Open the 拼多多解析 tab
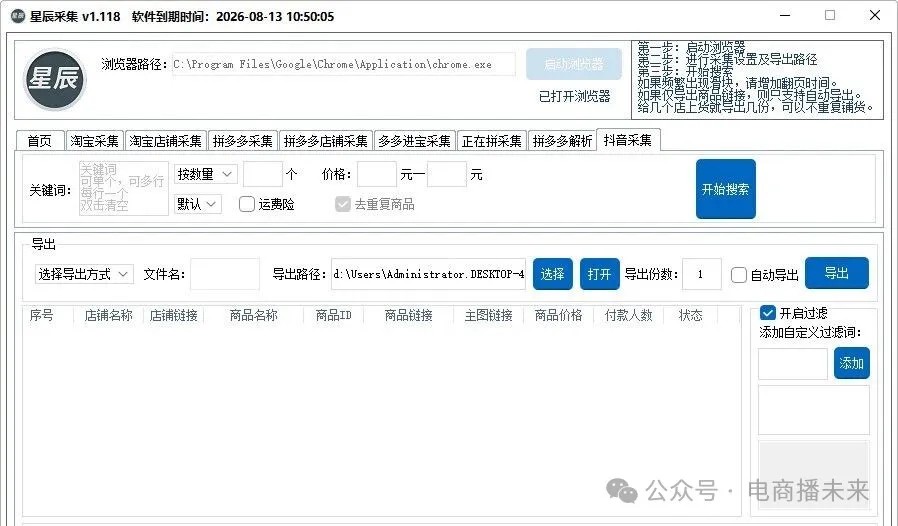The image size is (898, 526). coord(562,141)
